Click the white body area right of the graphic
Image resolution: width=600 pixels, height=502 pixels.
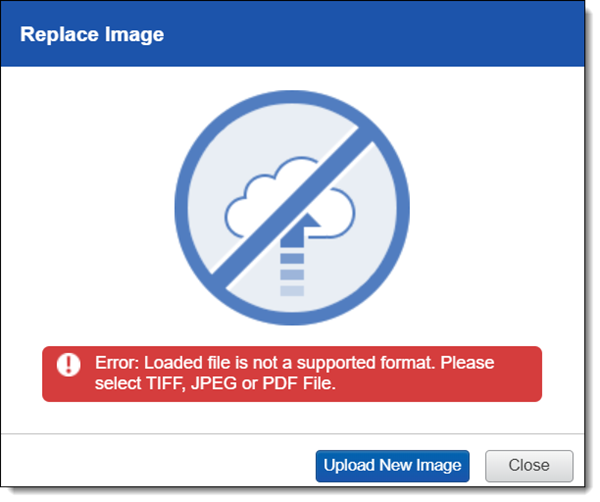(x=500, y=210)
